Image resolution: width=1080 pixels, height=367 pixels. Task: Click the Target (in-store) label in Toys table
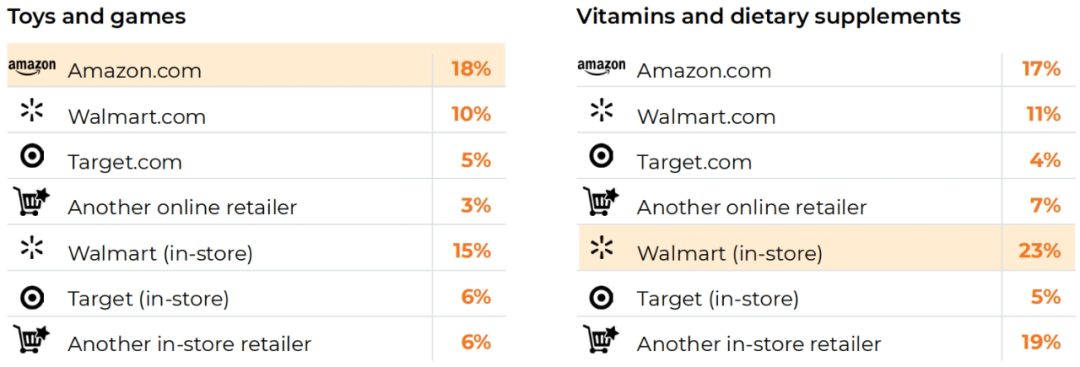point(148,299)
